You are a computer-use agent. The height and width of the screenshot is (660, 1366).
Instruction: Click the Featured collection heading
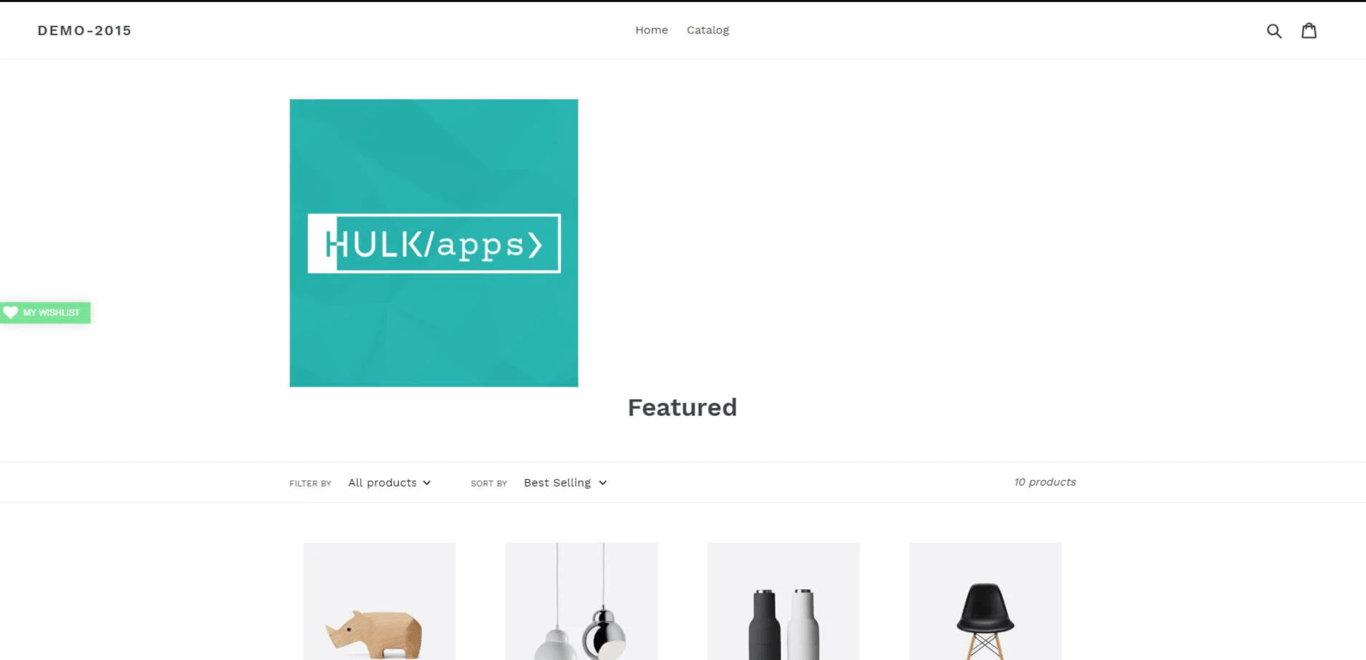coord(682,408)
